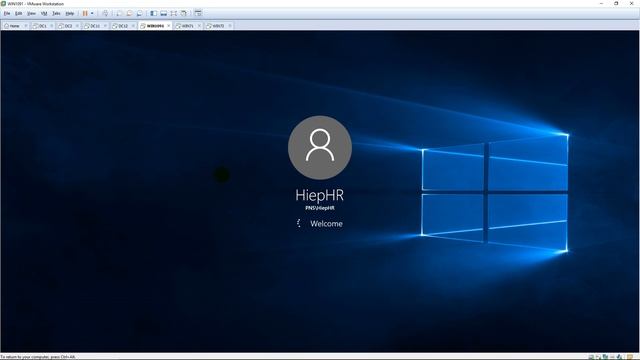The height and width of the screenshot is (360, 640).
Task: Click the user avatar on the login screen
Action: tap(320, 147)
